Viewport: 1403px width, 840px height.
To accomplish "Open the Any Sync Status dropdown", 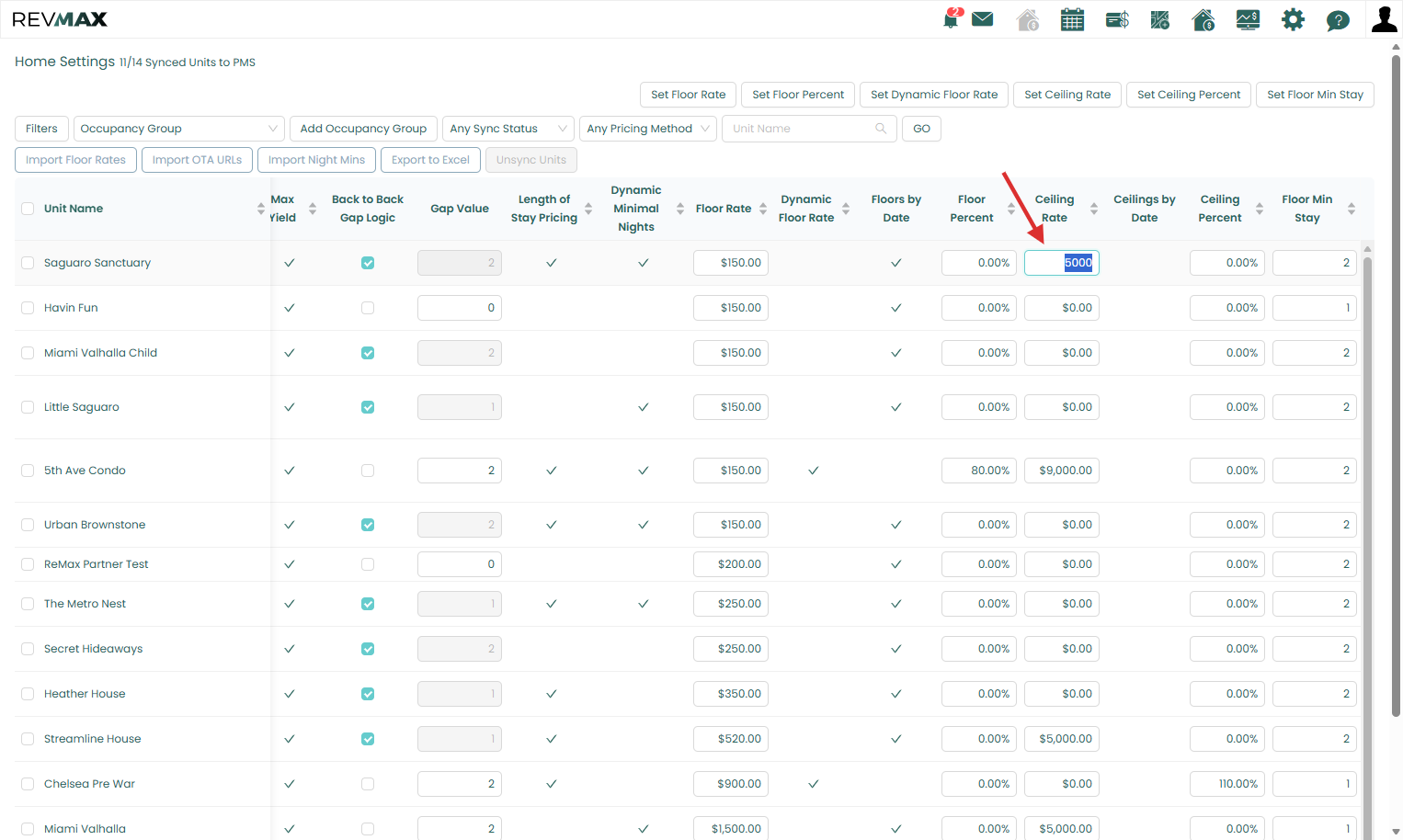I will [508, 129].
